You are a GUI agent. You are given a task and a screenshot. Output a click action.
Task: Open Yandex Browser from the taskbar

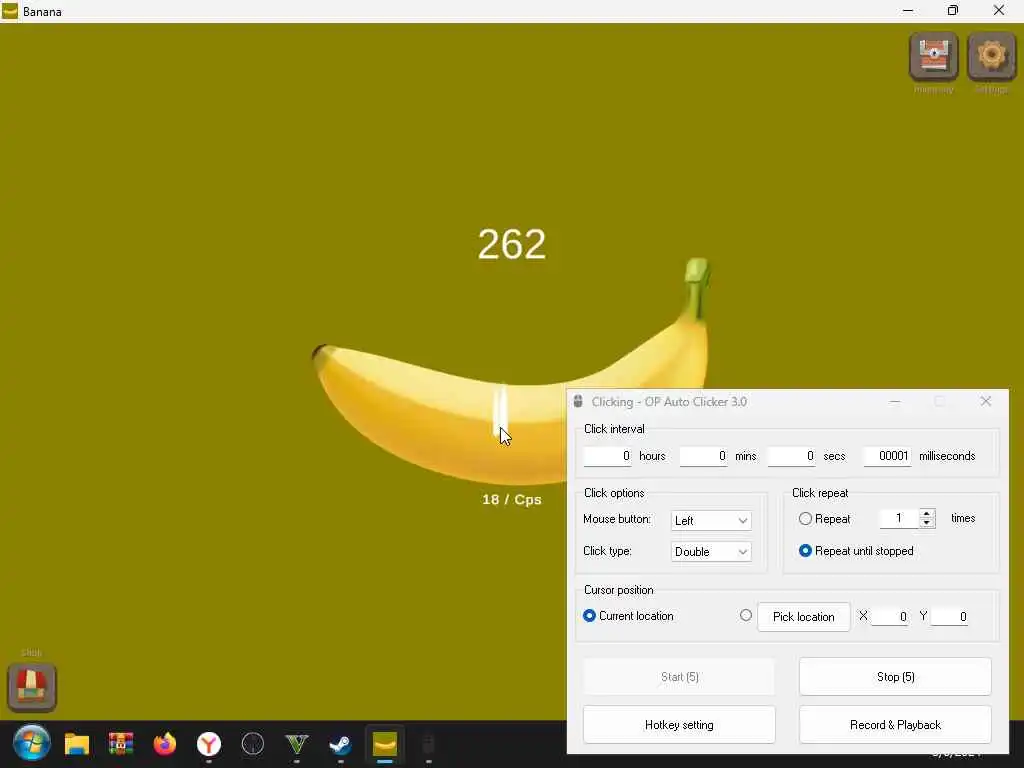(x=209, y=744)
